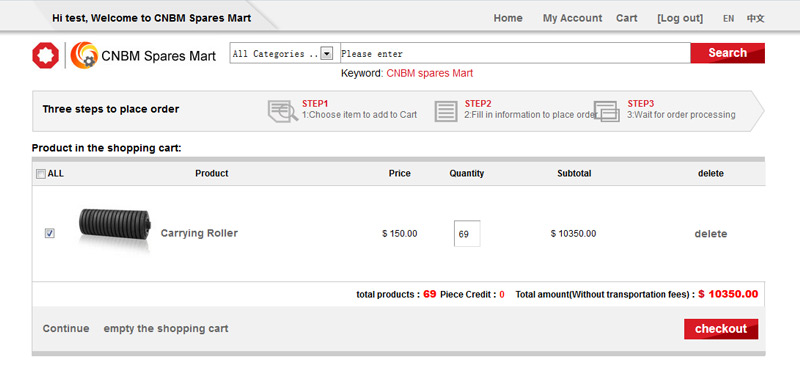This screenshot has width=800, height=383.
Task: Click the total products count 69
Action: point(430,294)
